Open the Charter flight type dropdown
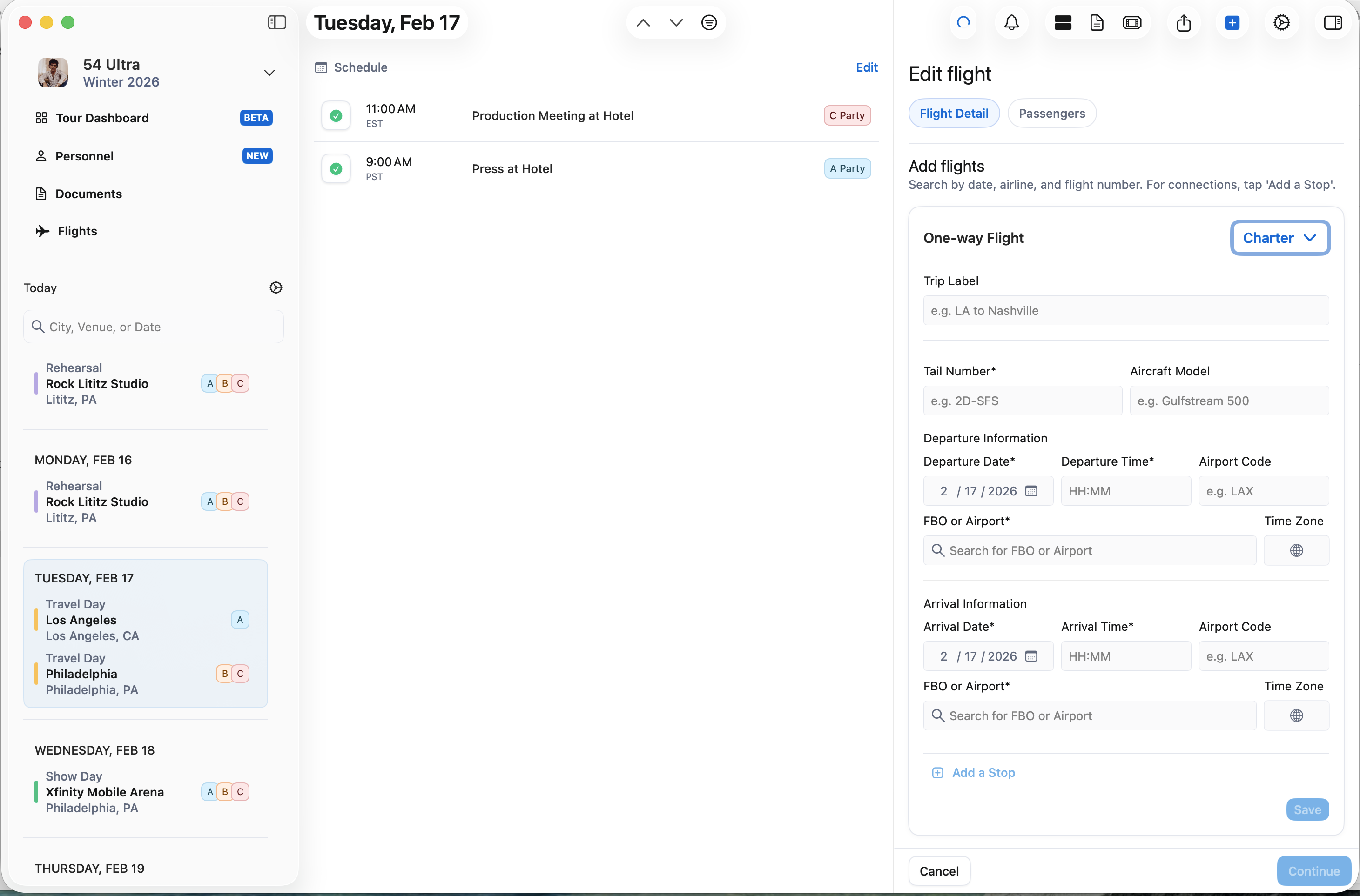Viewport: 1360px width, 896px height. pos(1279,238)
